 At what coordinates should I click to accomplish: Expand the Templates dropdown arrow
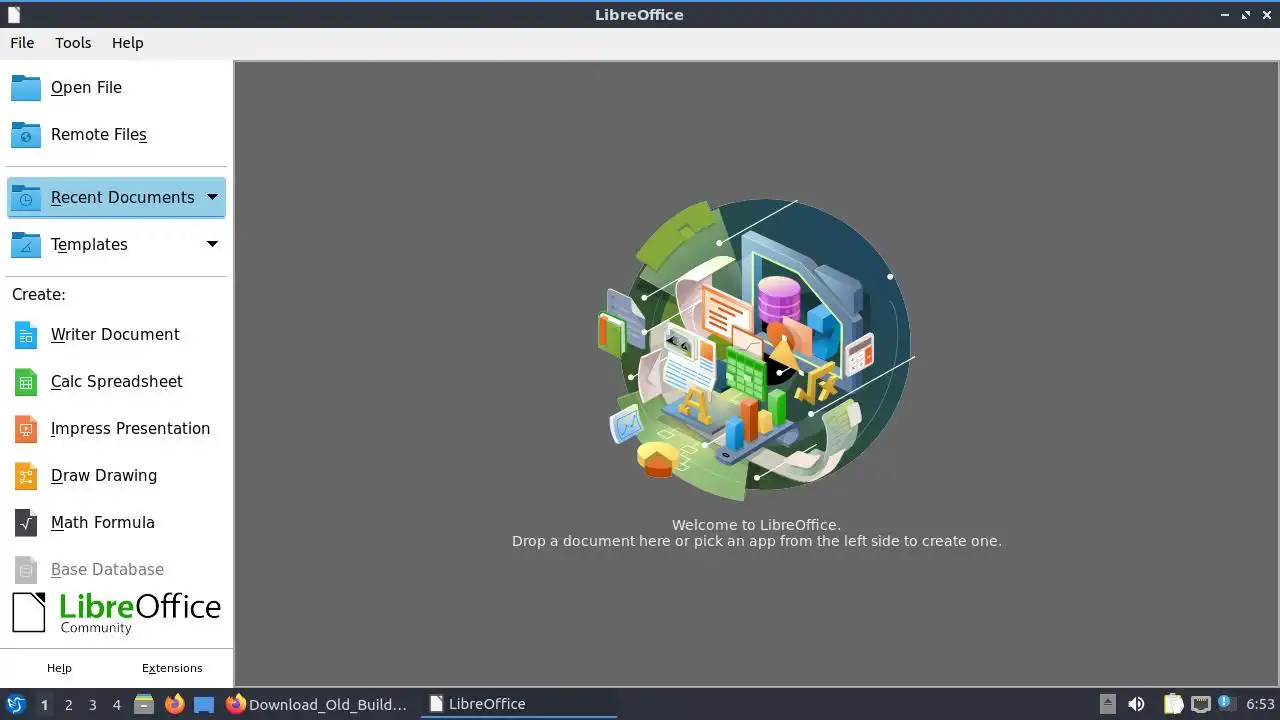tap(212, 244)
